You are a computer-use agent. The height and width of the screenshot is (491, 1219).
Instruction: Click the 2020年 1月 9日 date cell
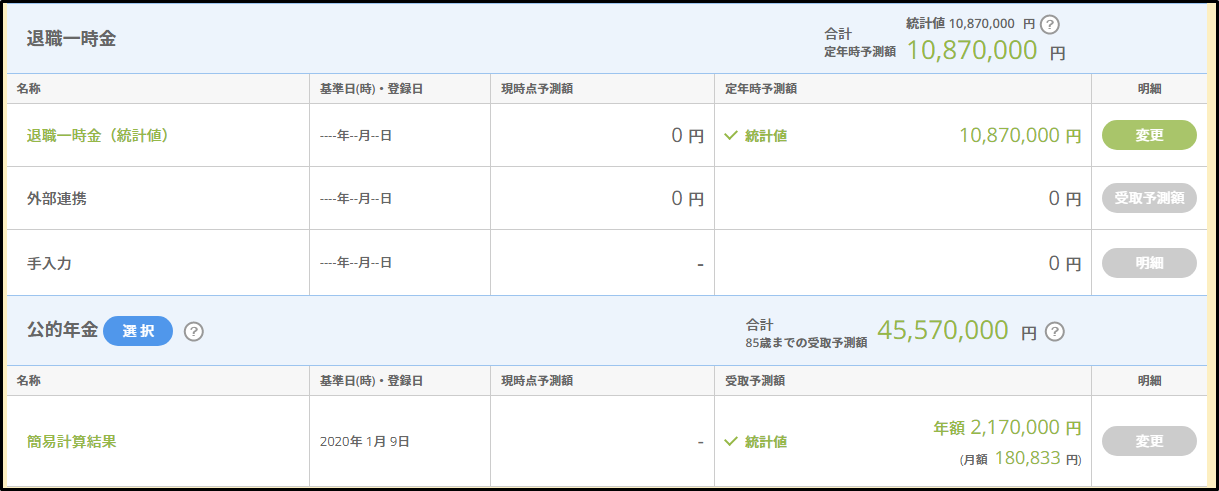[364, 441]
